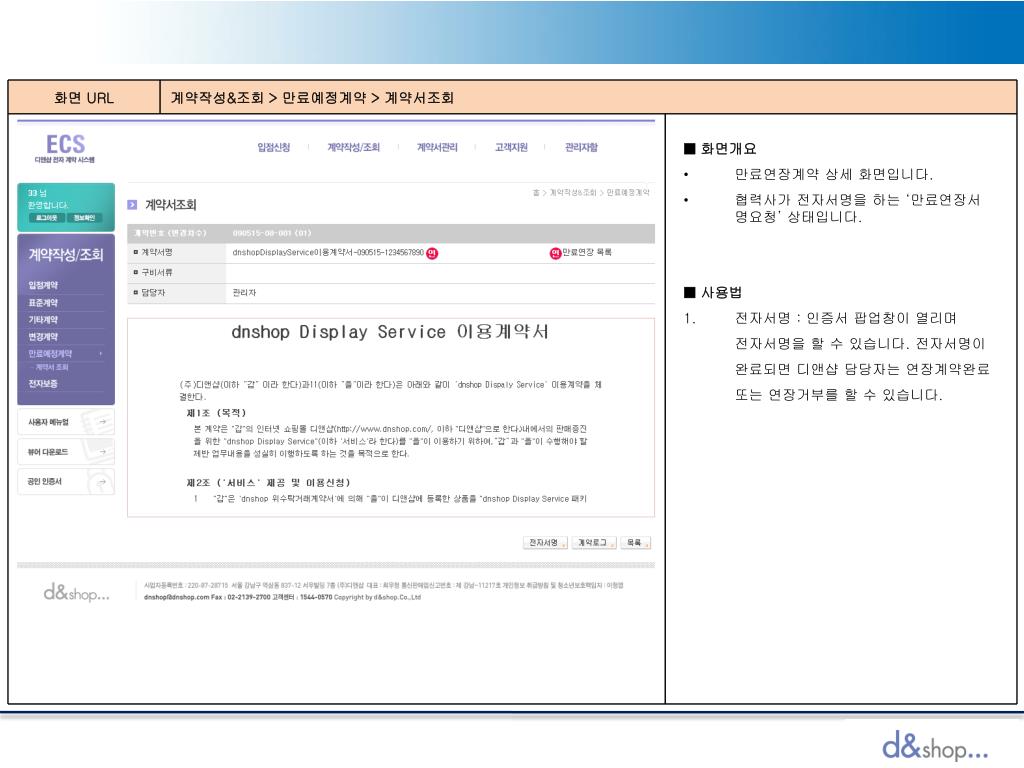1024x768 pixels.
Task: Click the 계약서조회 heading arrow icon
Action: pos(132,205)
